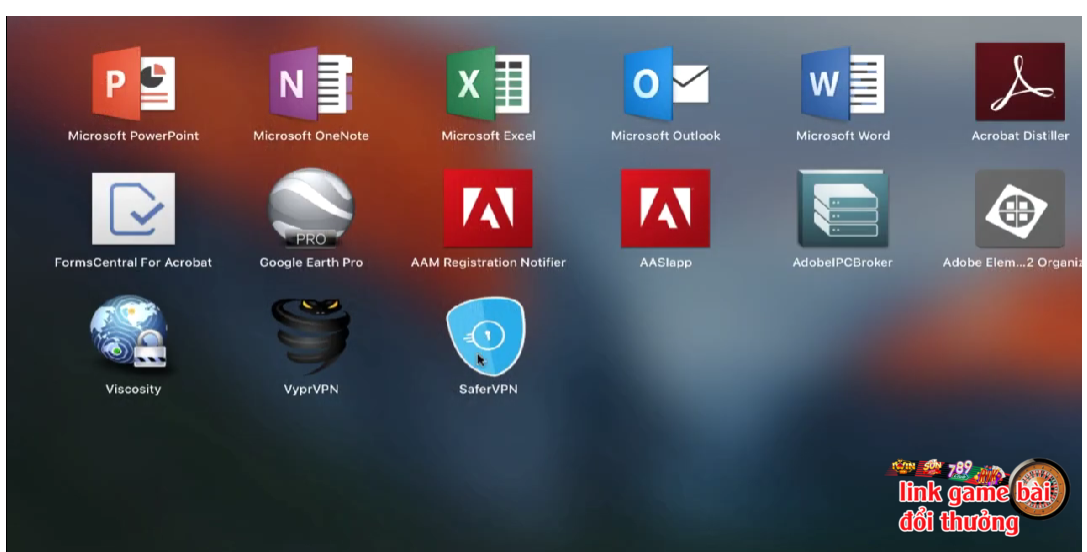The image size is (1087, 552).
Task: Click the "AAM Registration Notifier" label
Action: click(x=488, y=263)
